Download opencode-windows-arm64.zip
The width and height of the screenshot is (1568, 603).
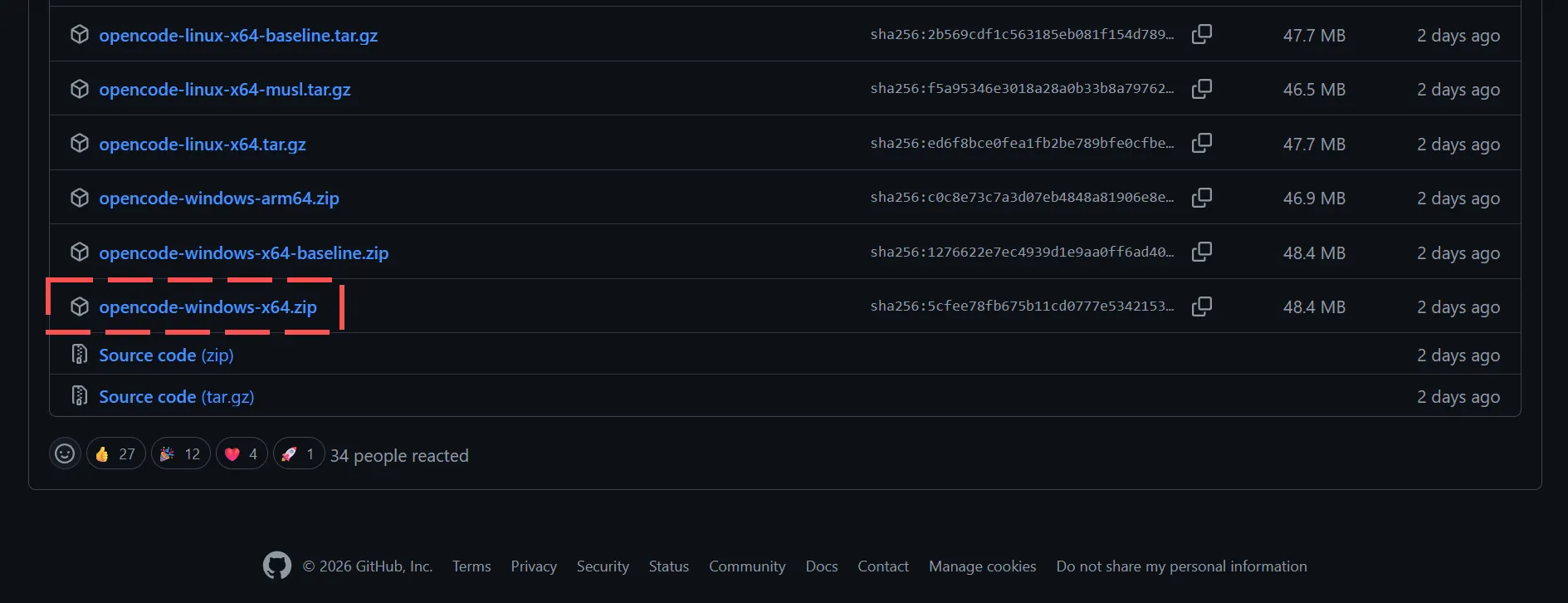click(x=219, y=199)
